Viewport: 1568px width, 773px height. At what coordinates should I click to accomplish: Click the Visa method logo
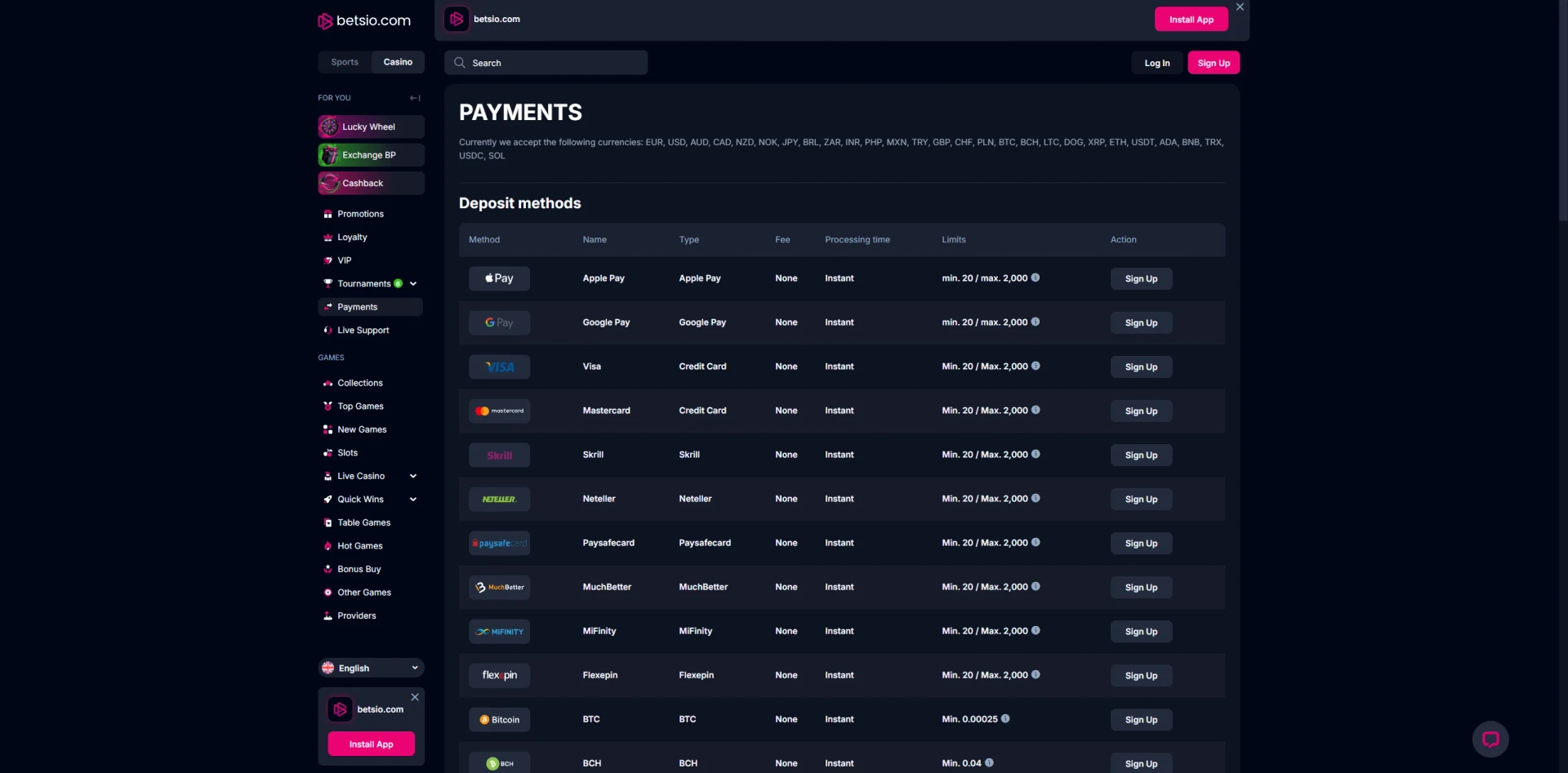click(x=499, y=367)
